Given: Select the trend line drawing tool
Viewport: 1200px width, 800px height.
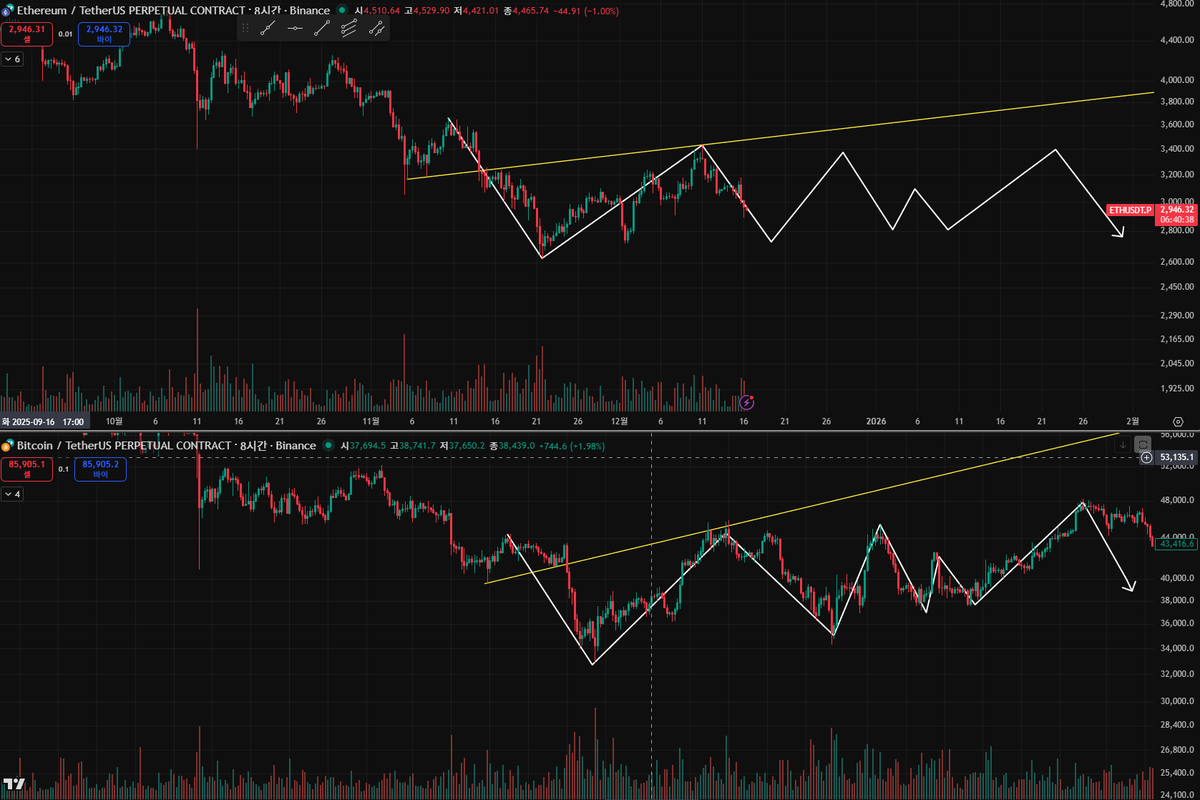Looking at the screenshot, I should pos(268,29).
